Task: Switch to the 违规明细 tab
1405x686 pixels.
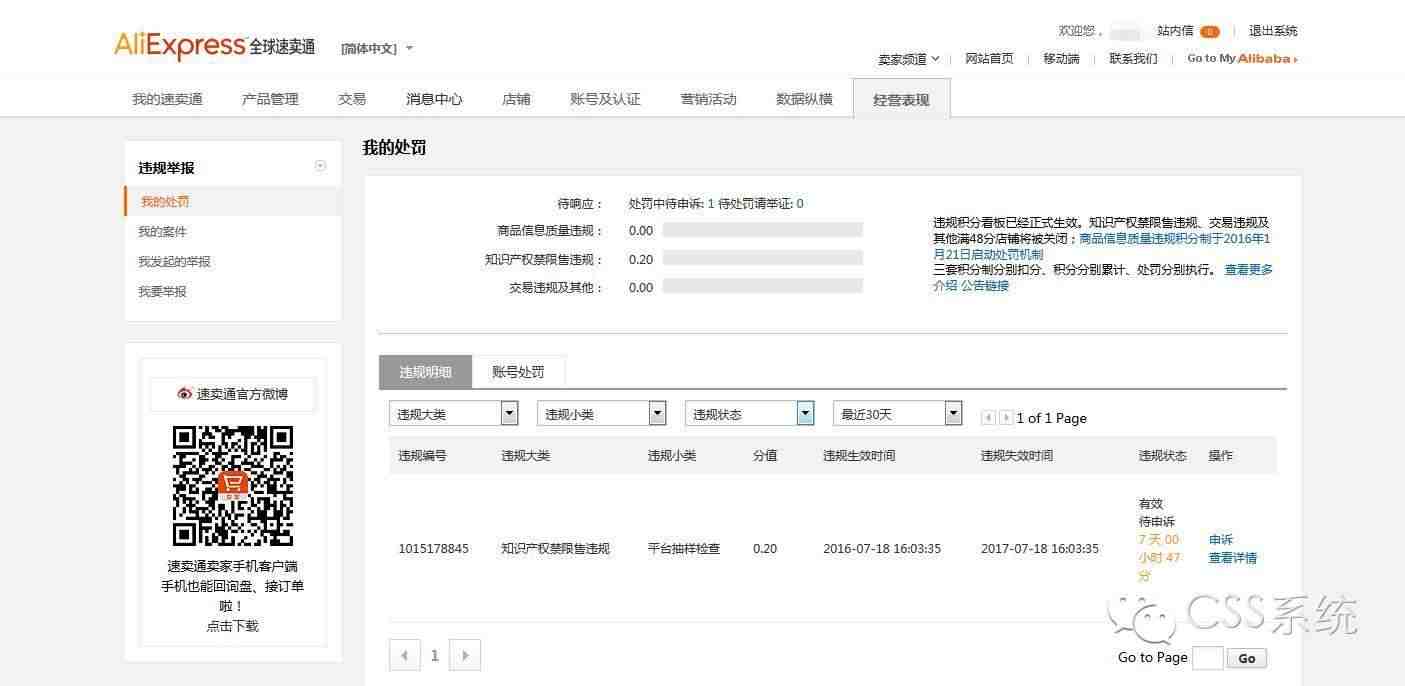Action: click(425, 372)
